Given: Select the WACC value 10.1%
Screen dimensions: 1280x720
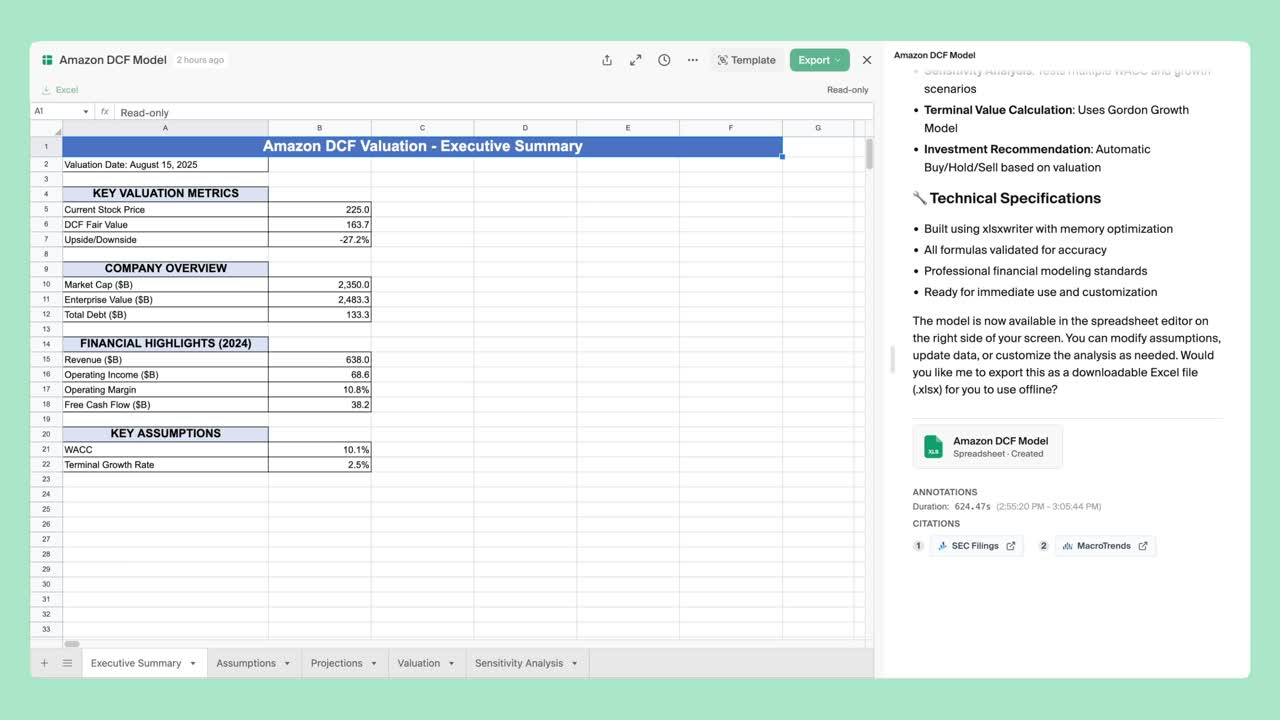Looking at the screenshot, I should tap(319, 450).
